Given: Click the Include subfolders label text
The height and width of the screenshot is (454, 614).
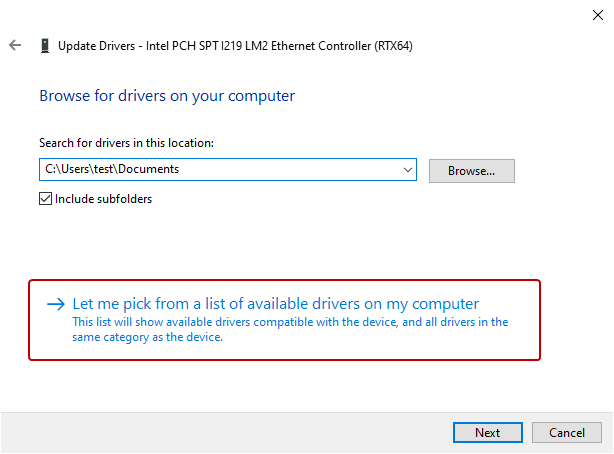Looking at the screenshot, I should tap(103, 198).
